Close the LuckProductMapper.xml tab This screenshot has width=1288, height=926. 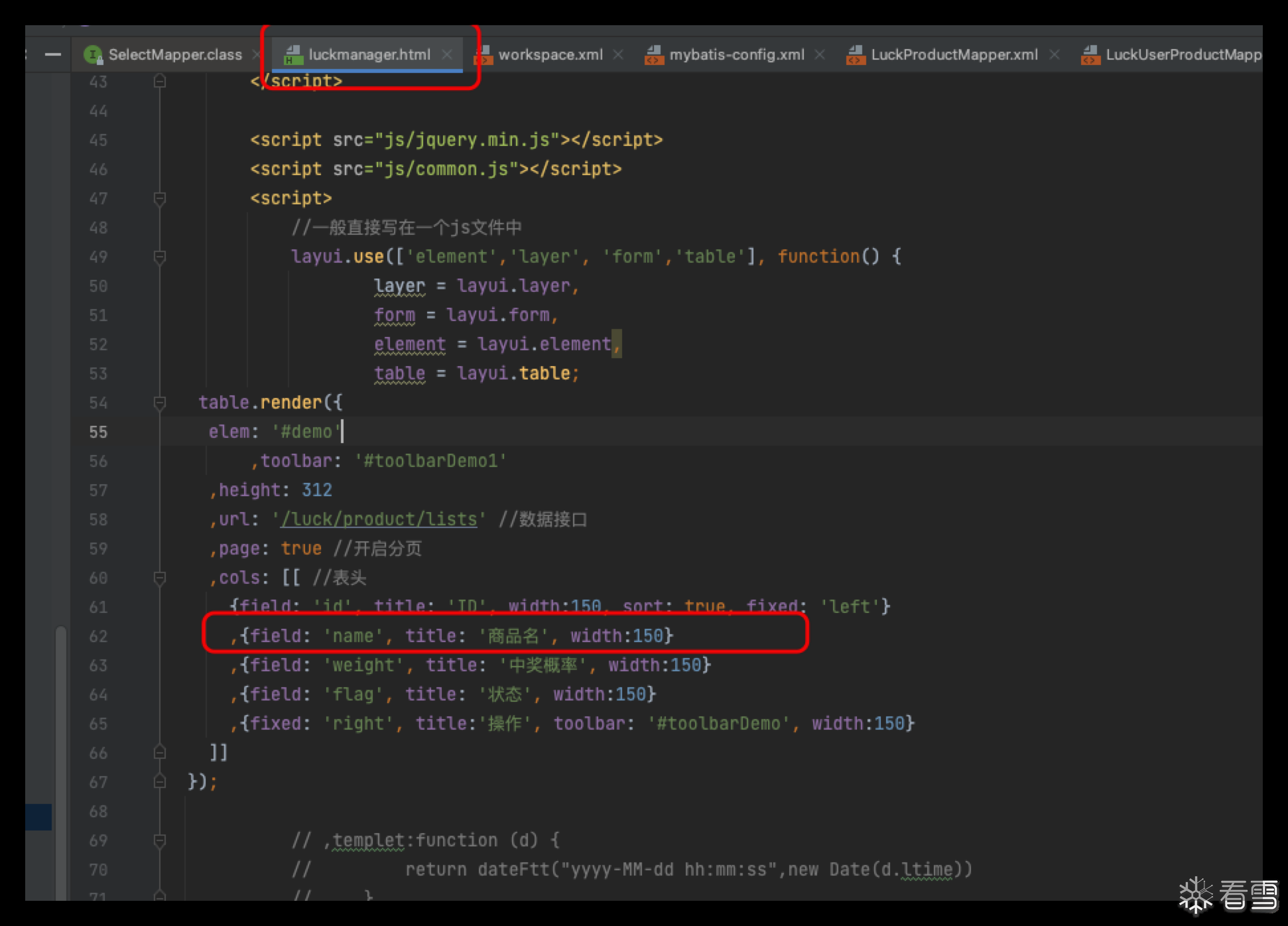coord(1055,55)
